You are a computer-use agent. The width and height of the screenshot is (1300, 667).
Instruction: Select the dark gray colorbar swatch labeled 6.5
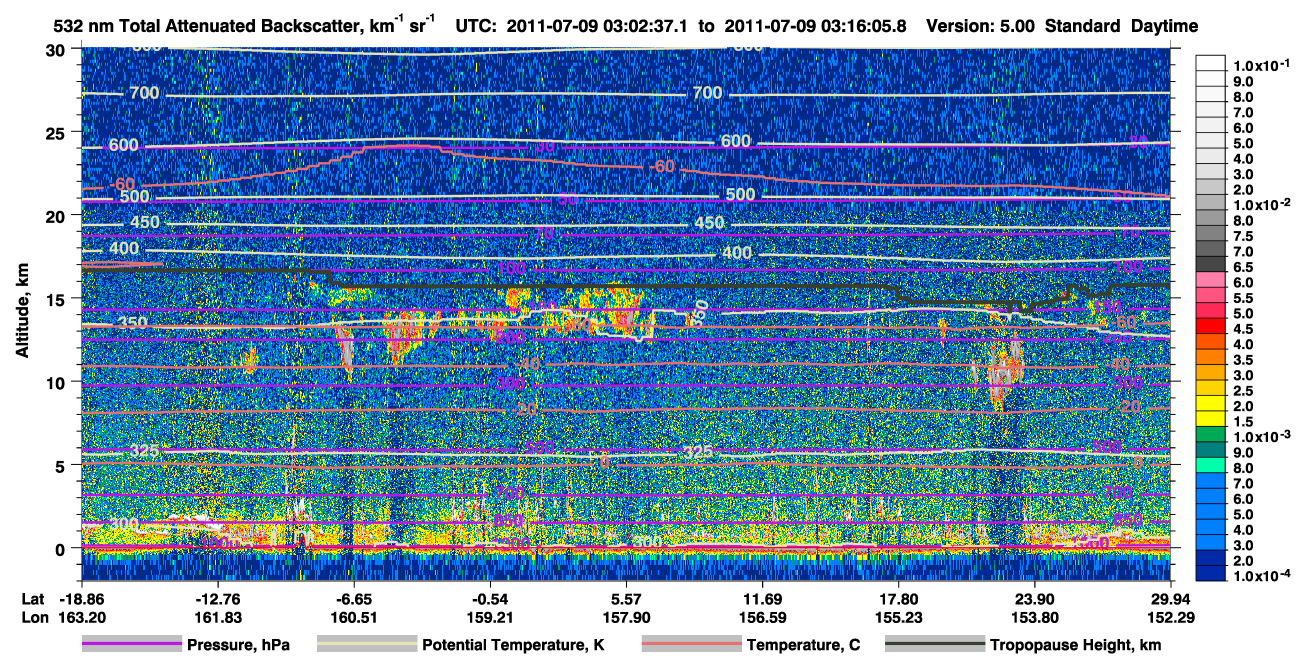[x=1211, y=266]
